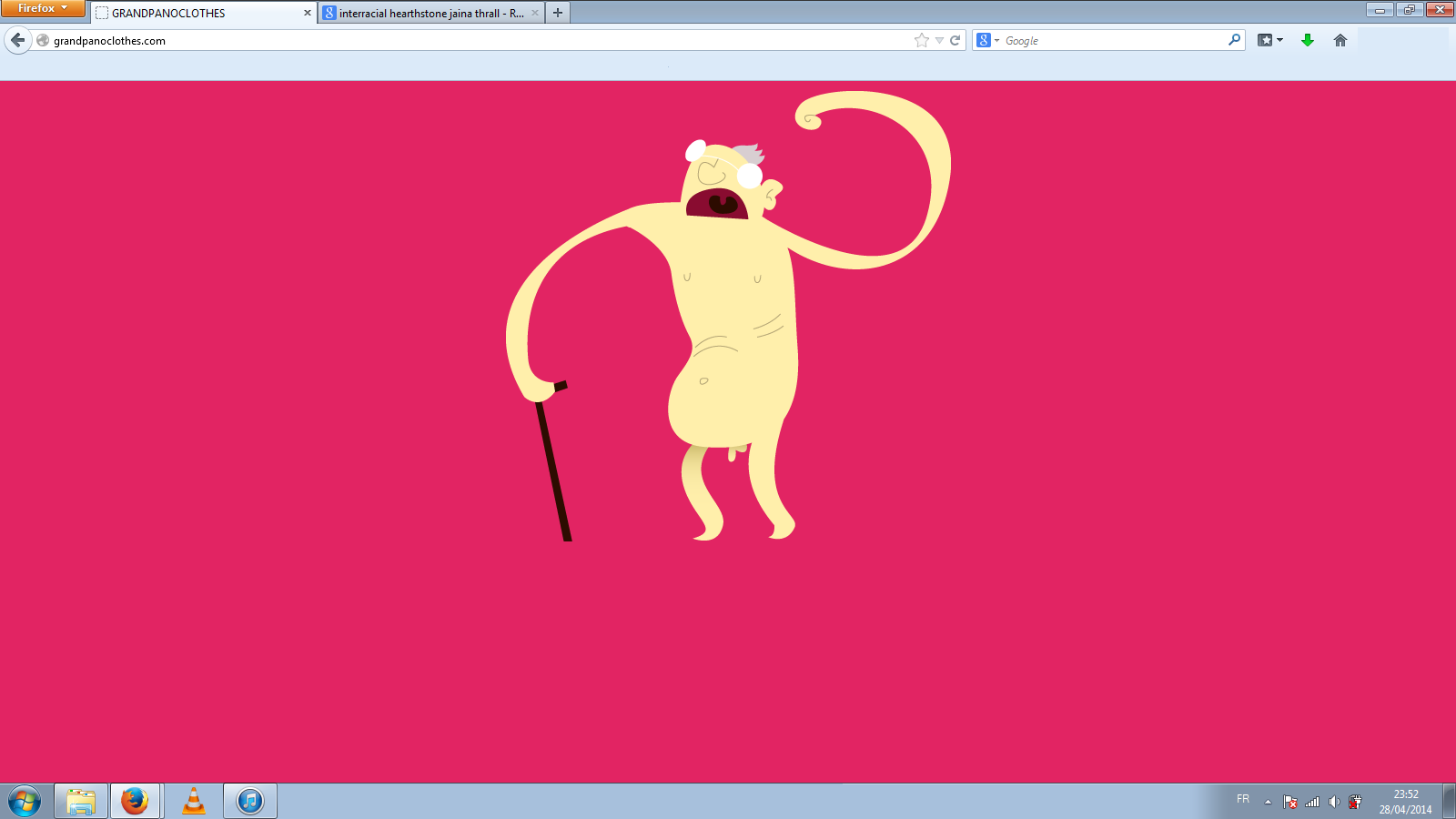Go back to the previous page
This screenshot has width=1456, height=819.
click(x=18, y=40)
